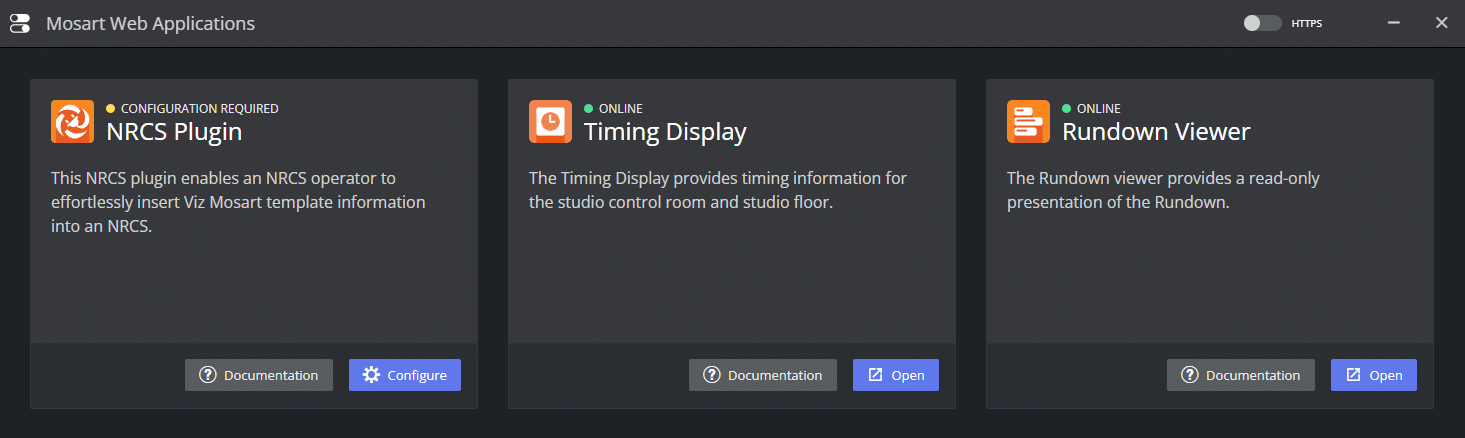
Task: Click the NRCS Plugin app icon
Action: [x=72, y=122]
